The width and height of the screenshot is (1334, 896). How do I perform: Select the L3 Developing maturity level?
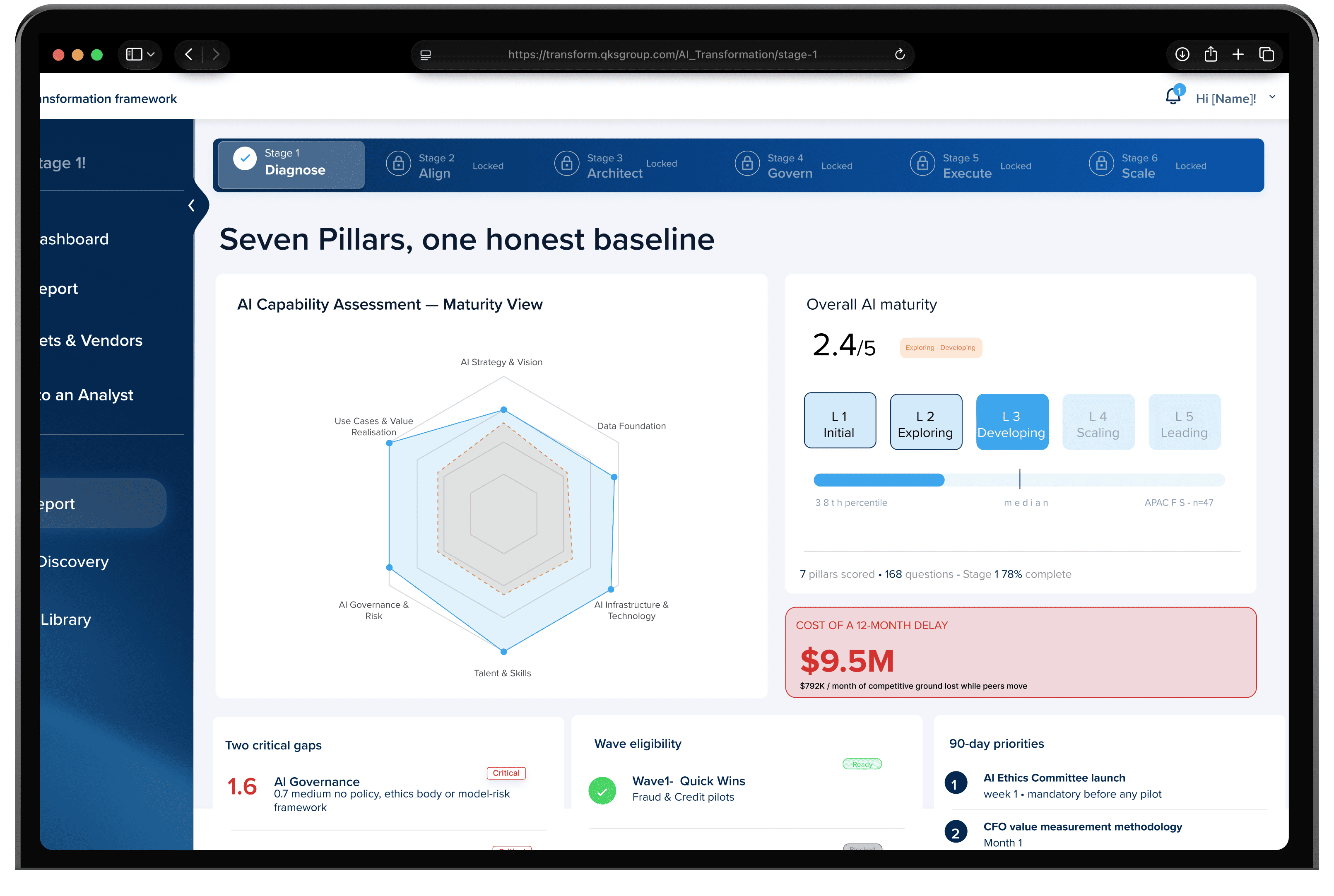point(1011,422)
